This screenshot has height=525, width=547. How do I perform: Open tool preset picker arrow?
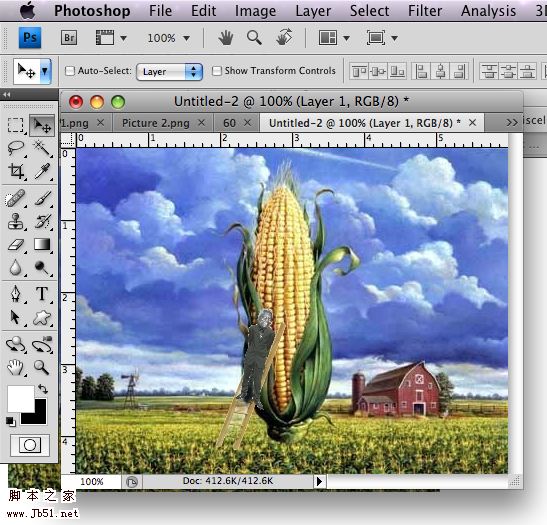coord(45,72)
